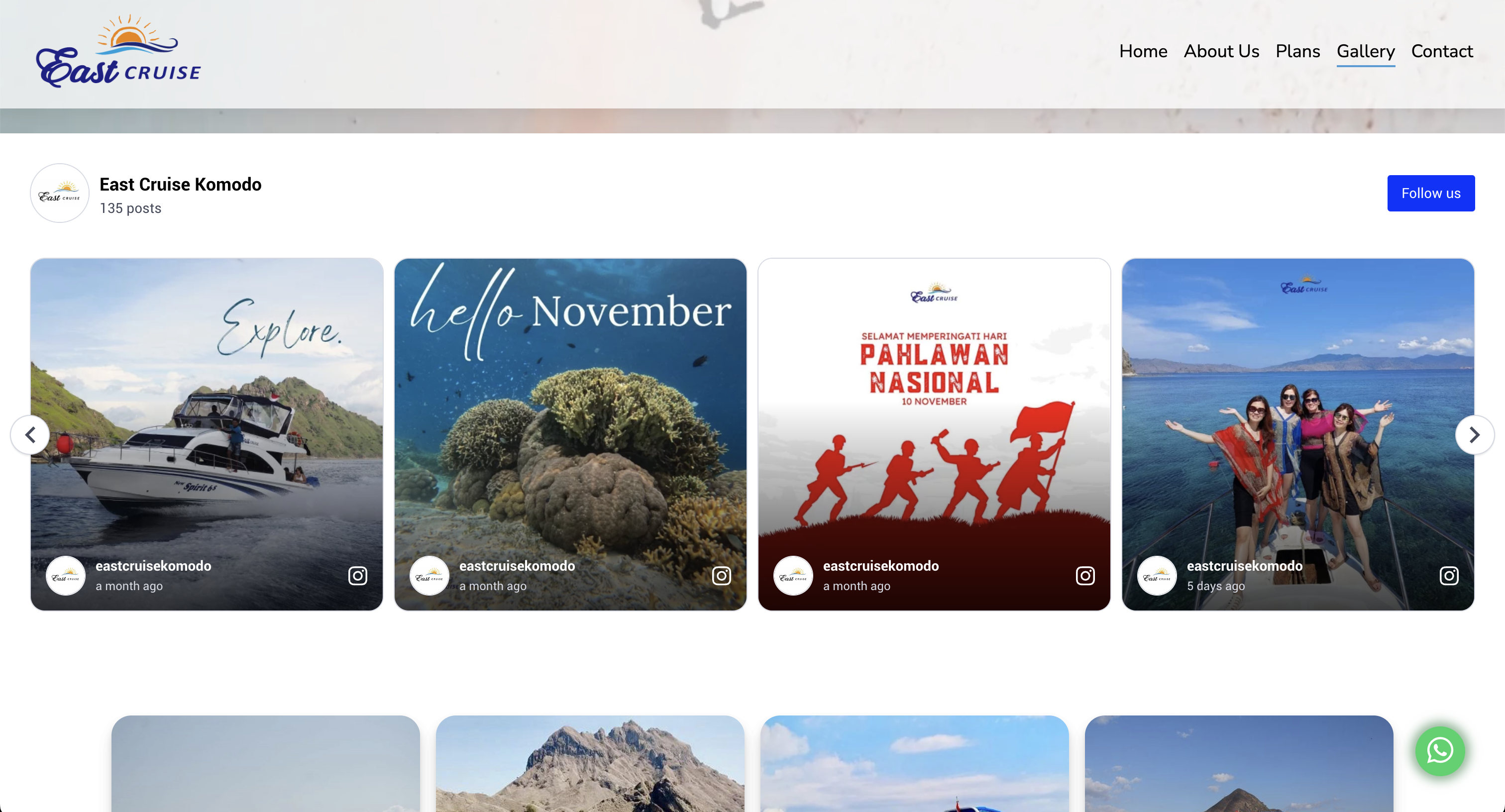Click the East Cruise Komodo profile name
Screen dimensions: 1505x812
pos(181,185)
